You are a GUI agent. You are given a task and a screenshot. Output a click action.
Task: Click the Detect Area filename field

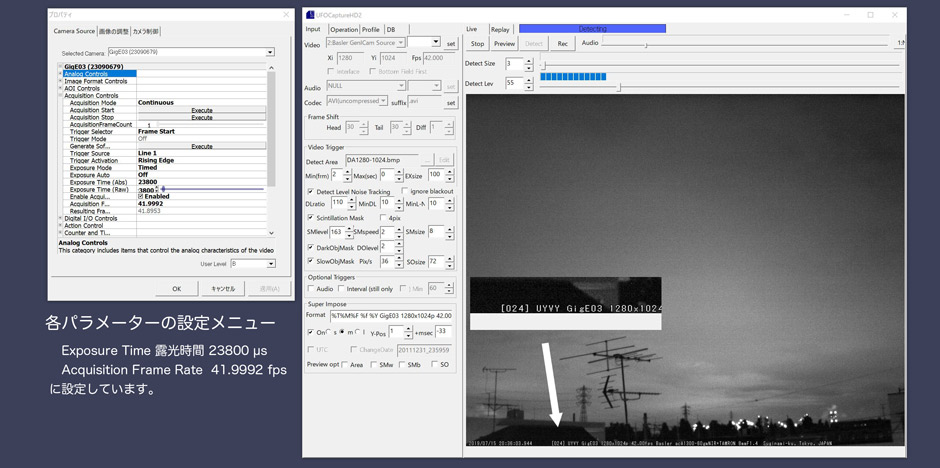point(382,160)
